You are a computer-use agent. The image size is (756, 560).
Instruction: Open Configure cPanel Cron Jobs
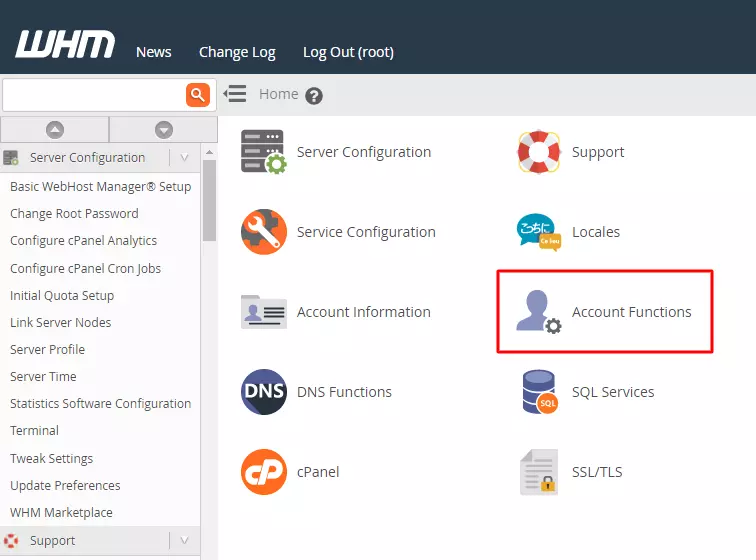coord(85,269)
